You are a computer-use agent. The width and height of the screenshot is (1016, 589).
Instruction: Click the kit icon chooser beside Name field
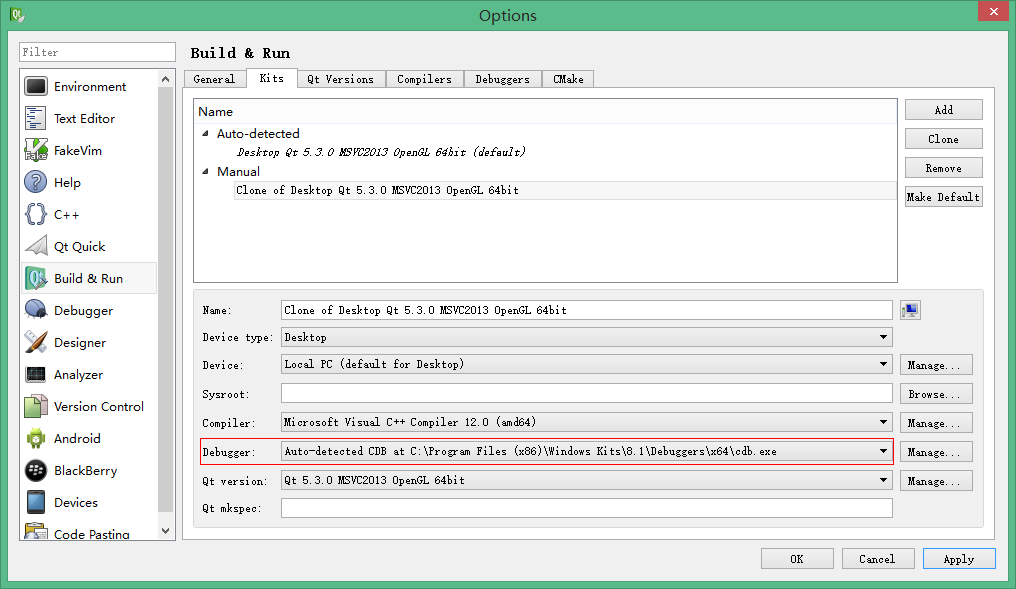910,309
